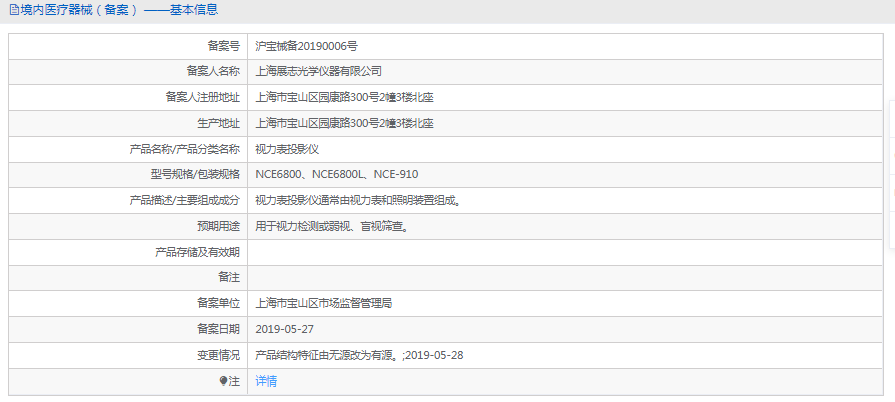Screen dimensions: 895x402
Task: Click the bulb icon next to 注 label
Action: [x=223, y=381]
